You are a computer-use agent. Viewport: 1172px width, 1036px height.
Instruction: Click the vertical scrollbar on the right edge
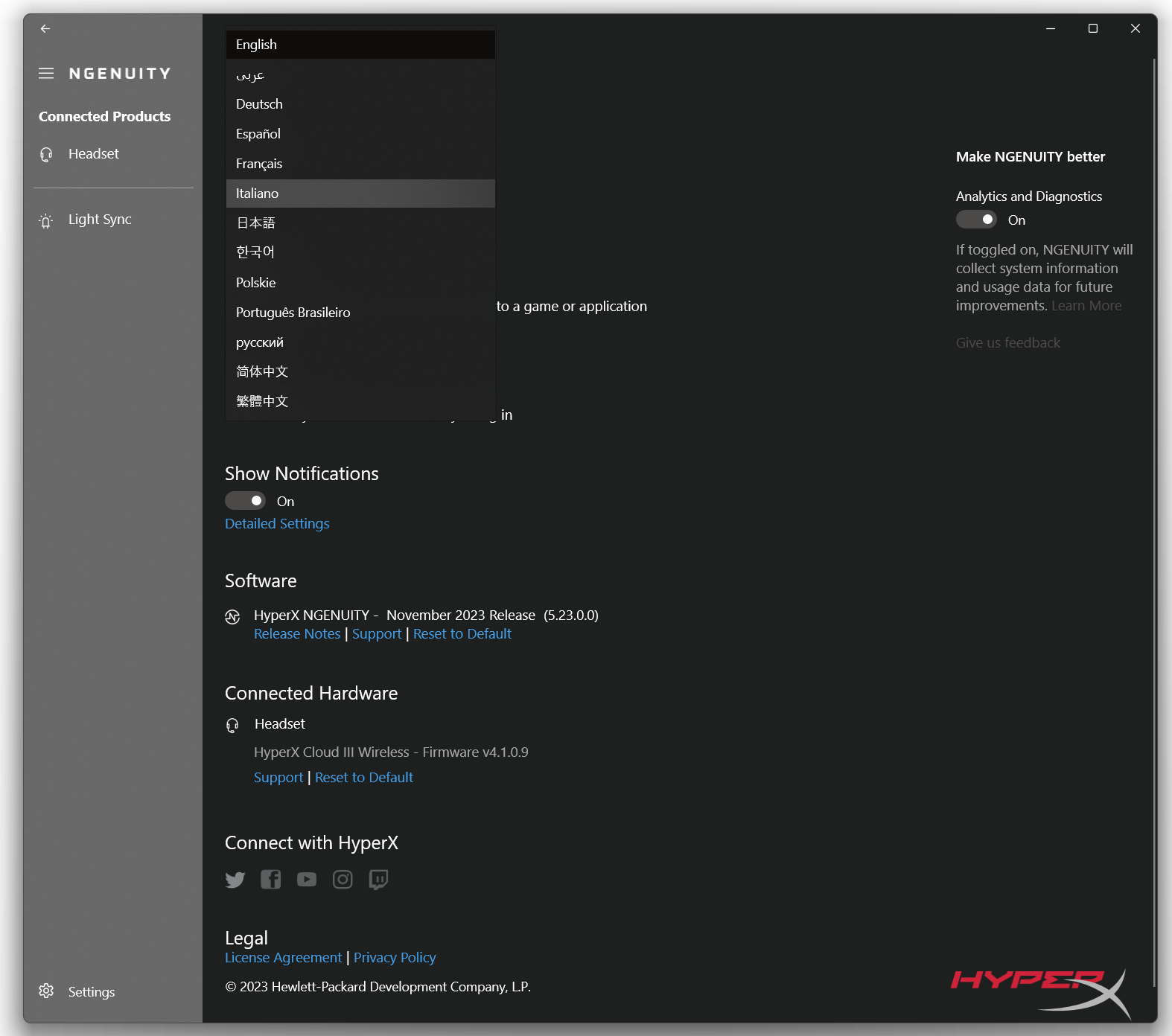pos(1154,521)
